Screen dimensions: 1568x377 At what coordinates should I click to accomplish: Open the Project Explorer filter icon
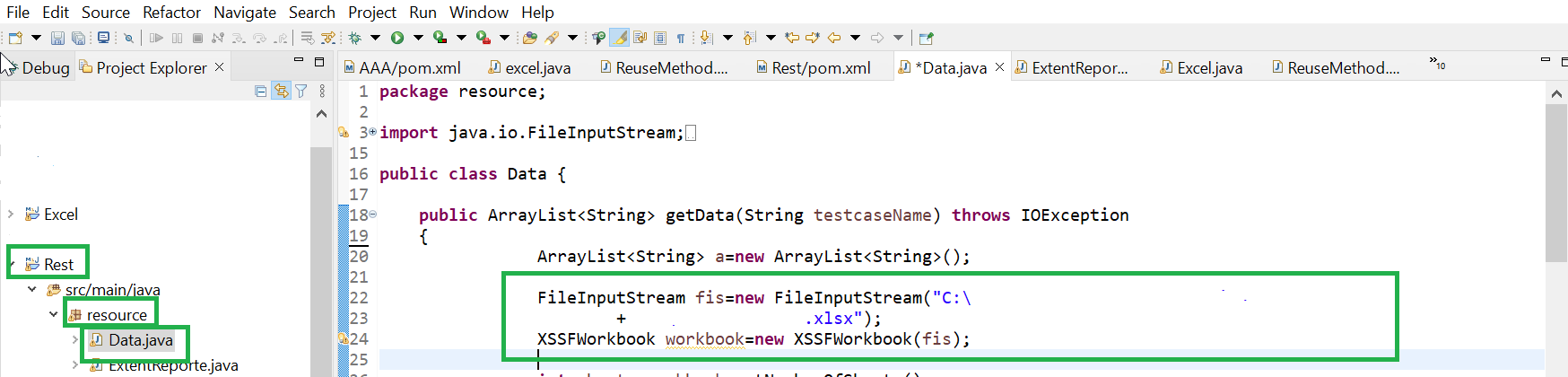point(301,91)
